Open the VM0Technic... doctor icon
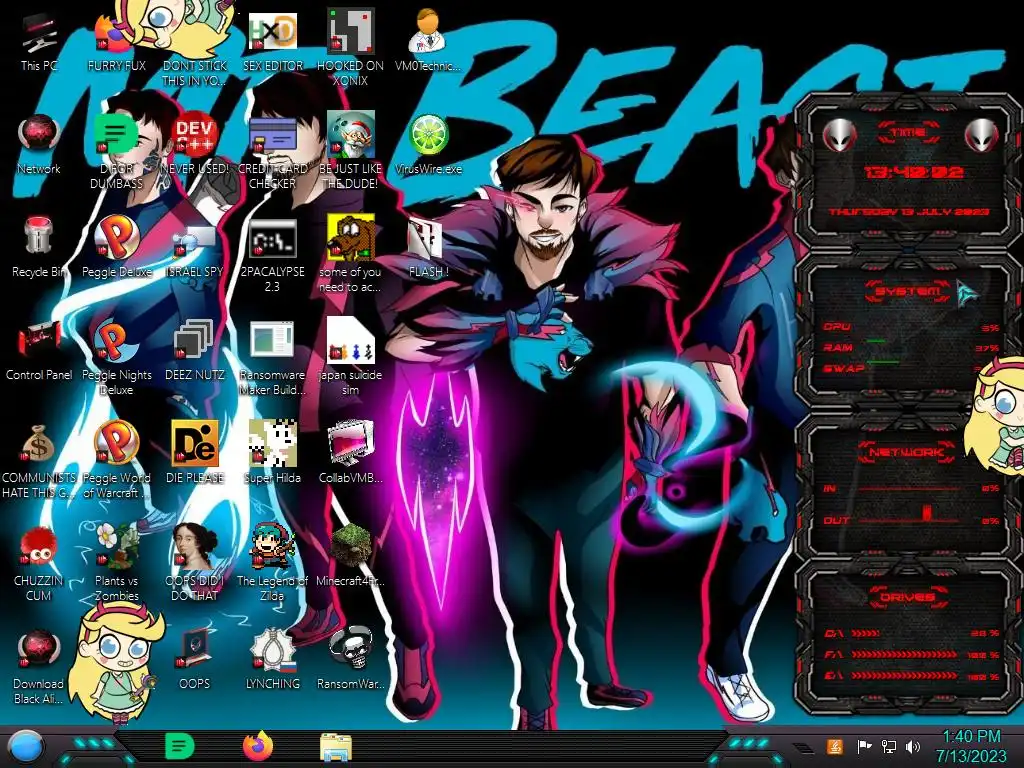The width and height of the screenshot is (1024, 768). tap(428, 39)
